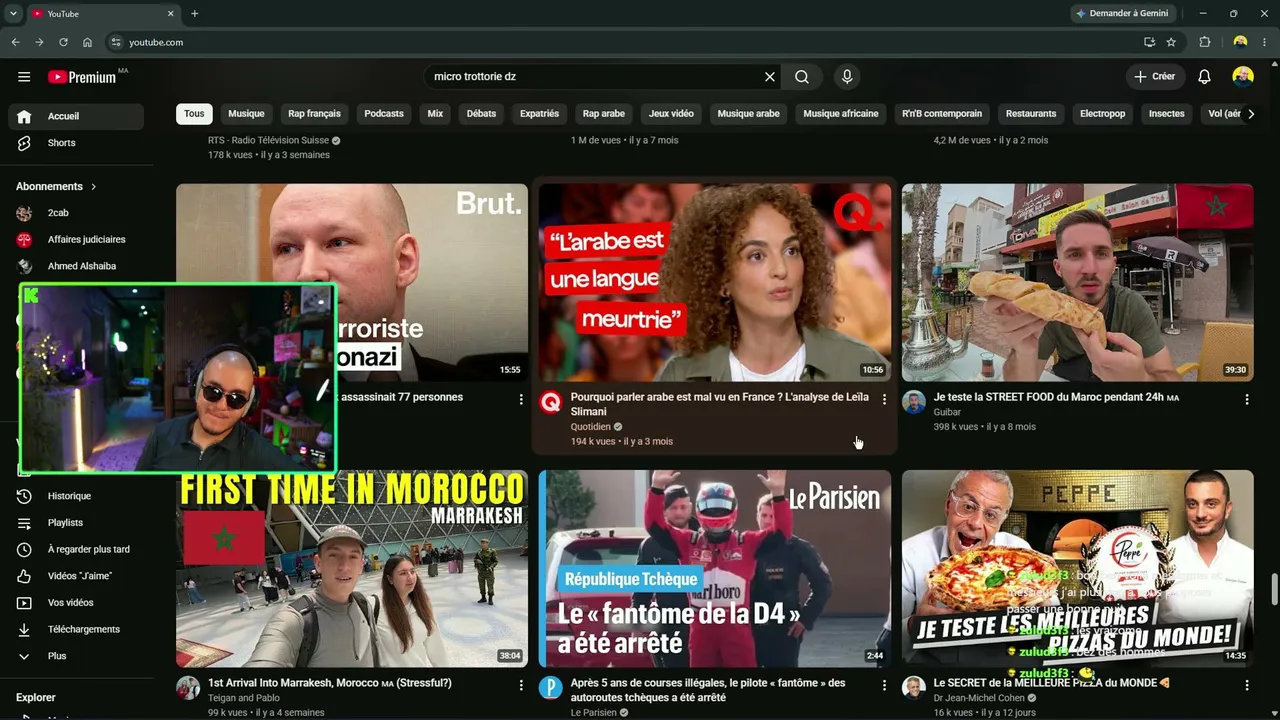Select the Electropop filter chip
The width and height of the screenshot is (1280, 720).
(1103, 114)
